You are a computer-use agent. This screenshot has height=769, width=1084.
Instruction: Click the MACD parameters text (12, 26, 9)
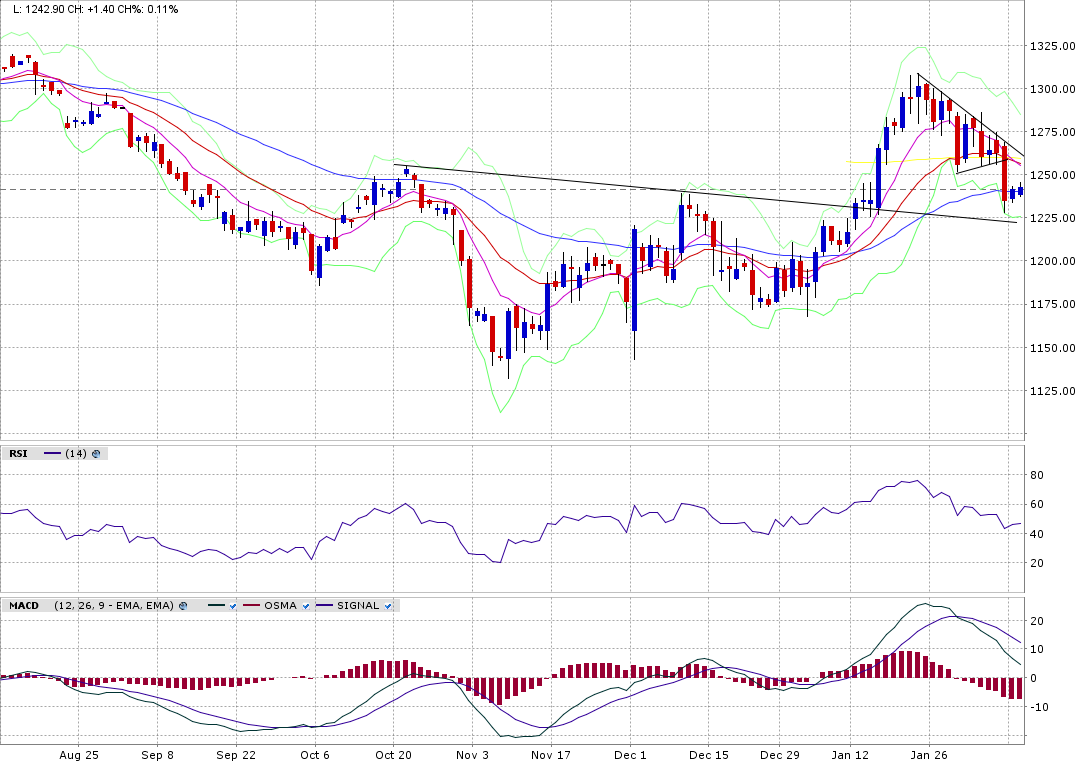click(x=114, y=606)
